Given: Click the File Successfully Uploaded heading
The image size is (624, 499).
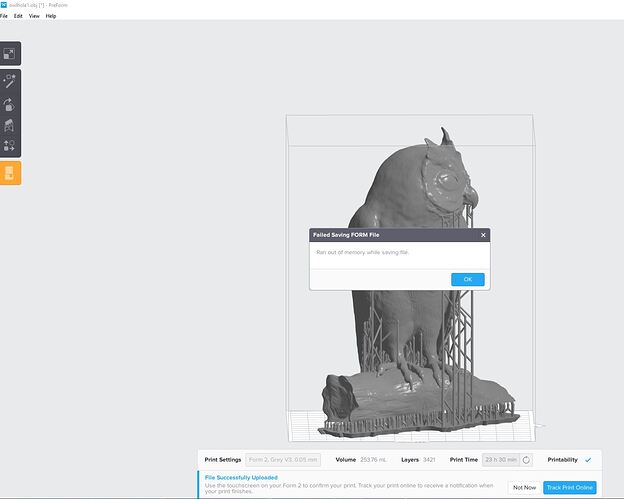Looking at the screenshot, I should point(241,478).
